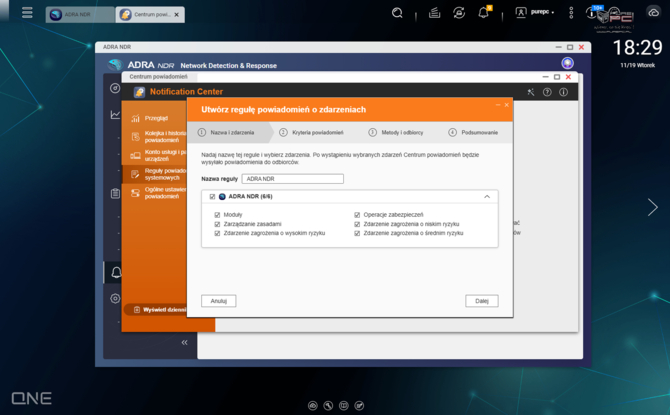Show the next desktop page arrow
Viewport: 670px width, 415px height.
coord(652,207)
